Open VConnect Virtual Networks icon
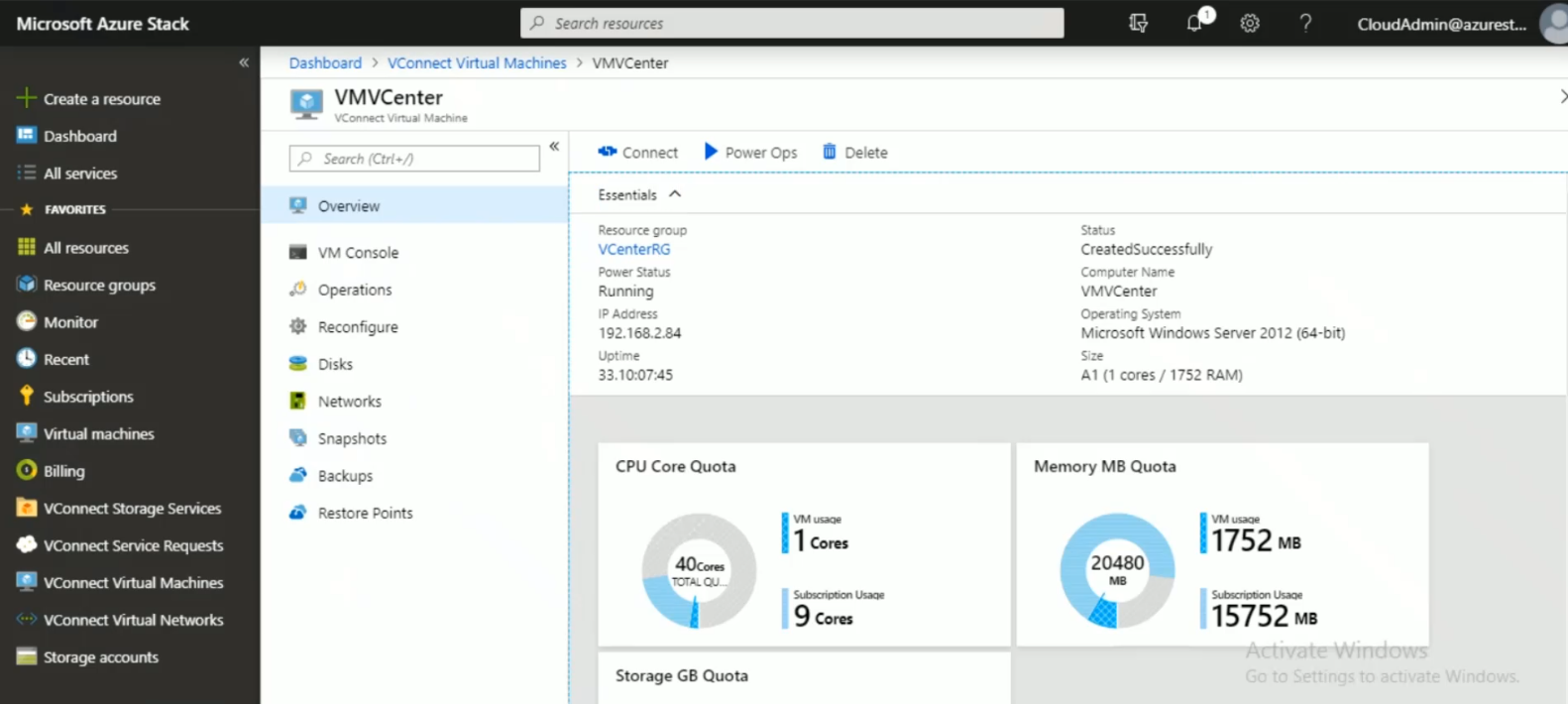 point(27,619)
